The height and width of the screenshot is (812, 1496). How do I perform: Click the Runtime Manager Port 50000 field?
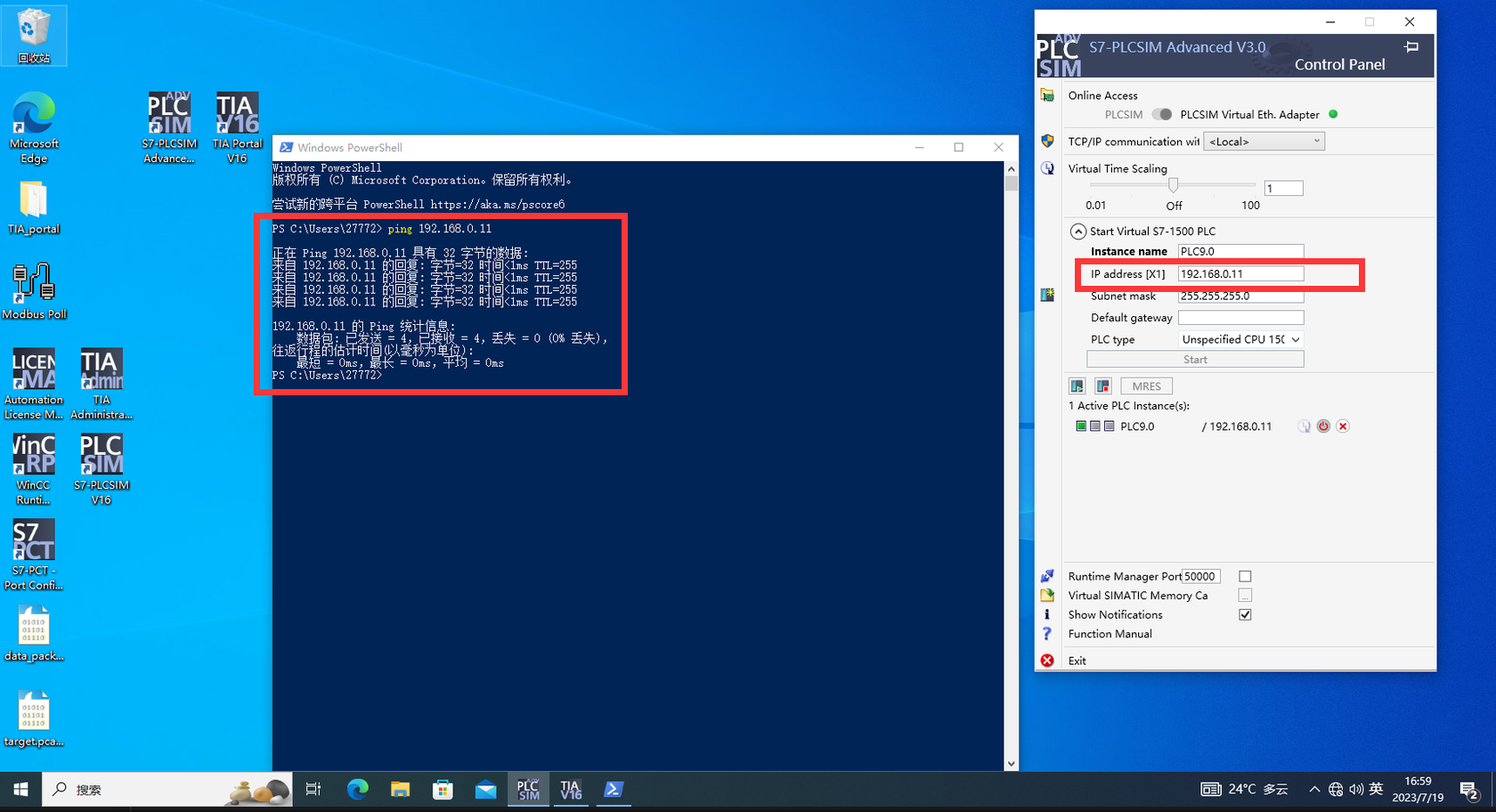(1200, 576)
